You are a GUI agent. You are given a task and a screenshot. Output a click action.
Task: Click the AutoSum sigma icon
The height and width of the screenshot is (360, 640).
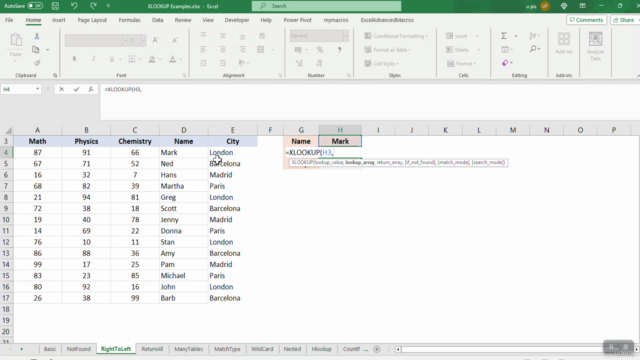click(x=504, y=36)
